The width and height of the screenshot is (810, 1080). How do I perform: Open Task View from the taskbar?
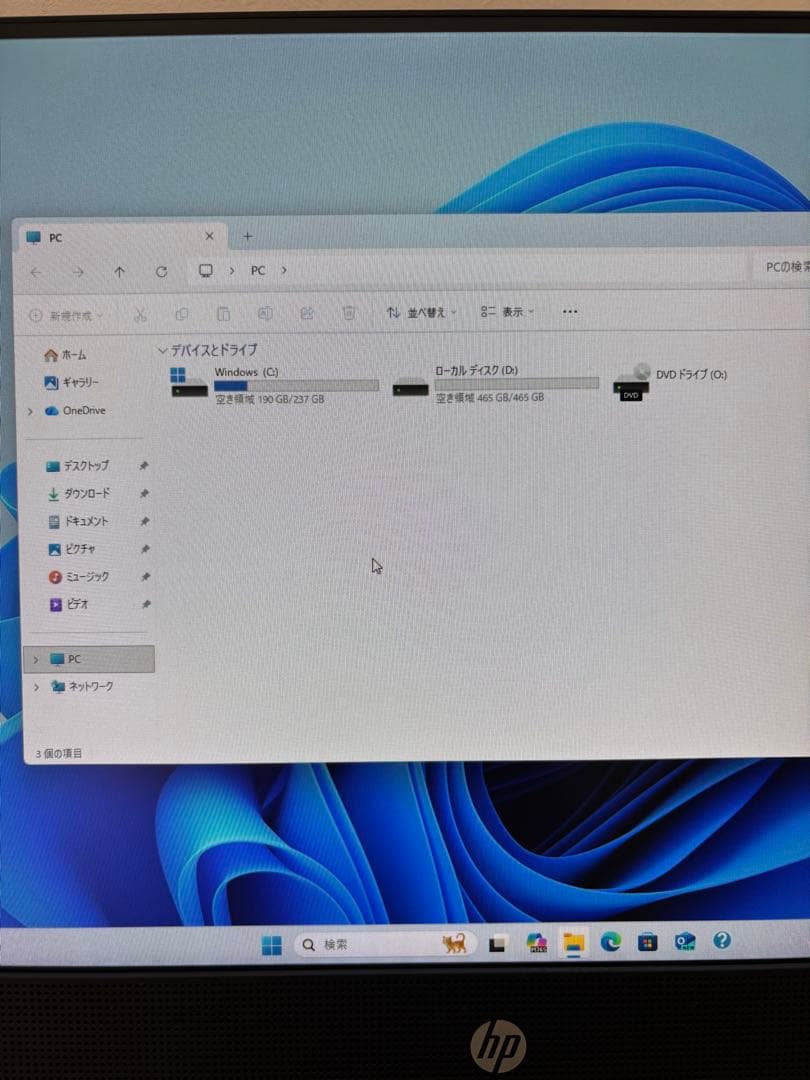coord(497,944)
